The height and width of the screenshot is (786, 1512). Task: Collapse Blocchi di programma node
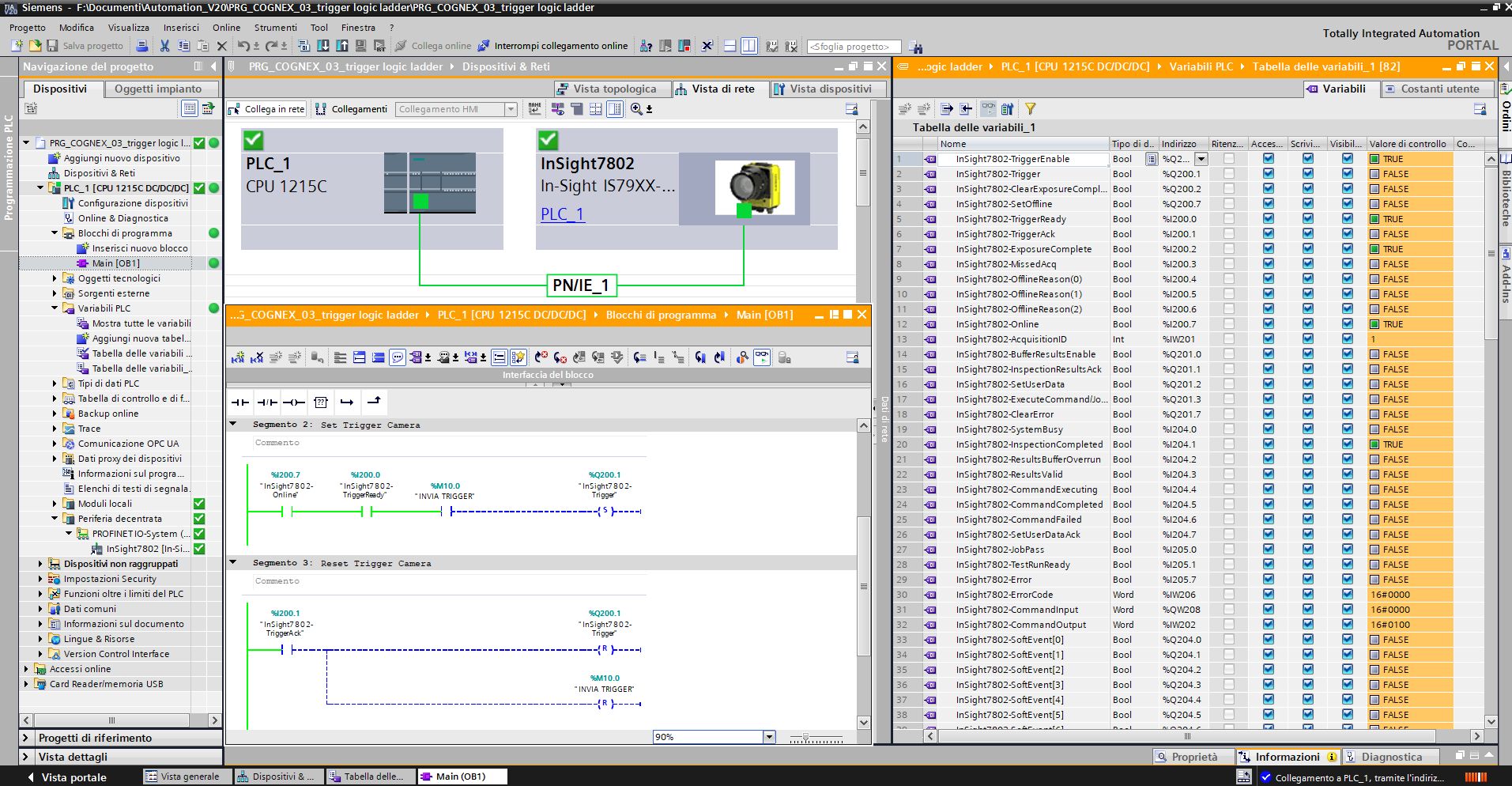tap(55, 233)
